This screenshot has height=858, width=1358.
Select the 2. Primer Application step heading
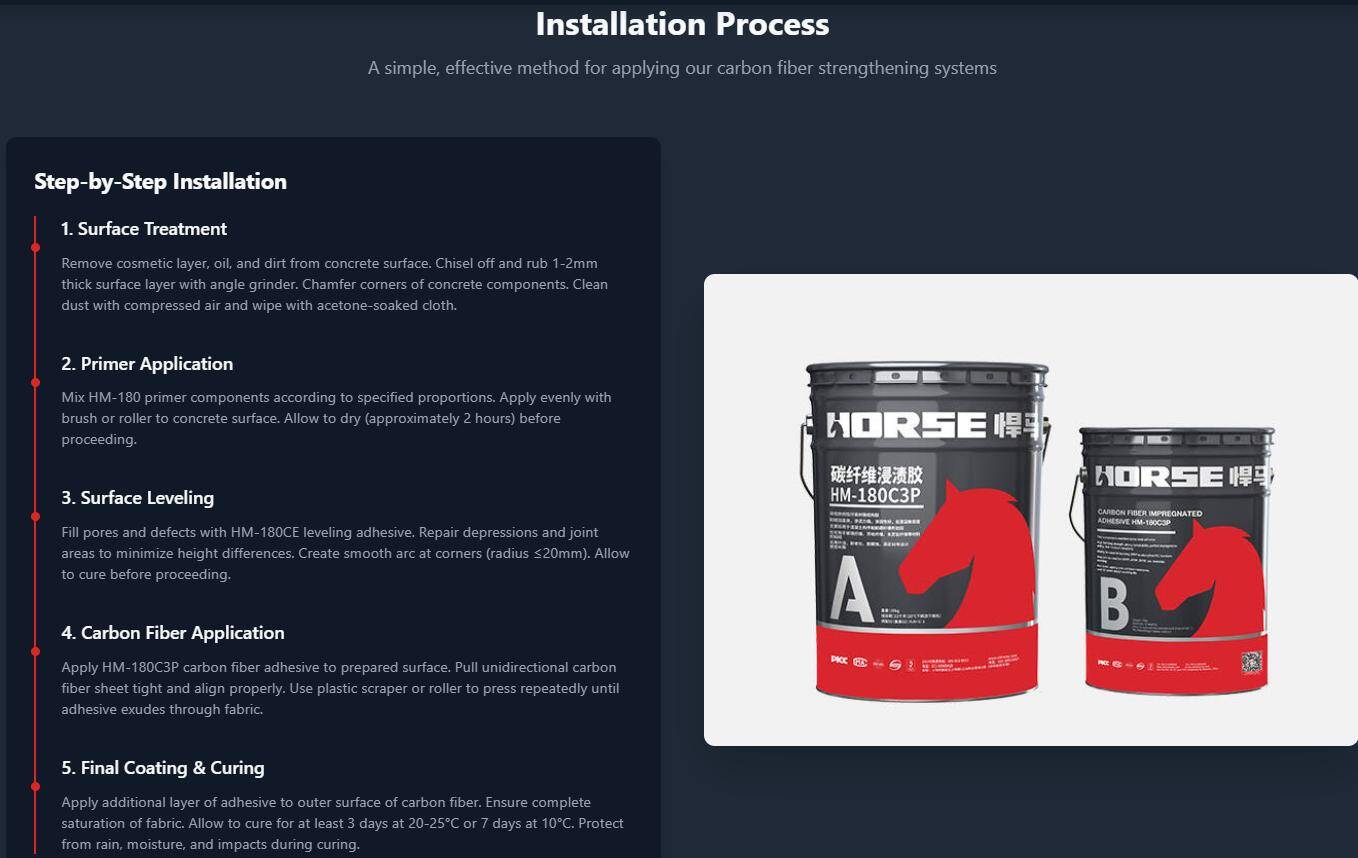pos(147,364)
